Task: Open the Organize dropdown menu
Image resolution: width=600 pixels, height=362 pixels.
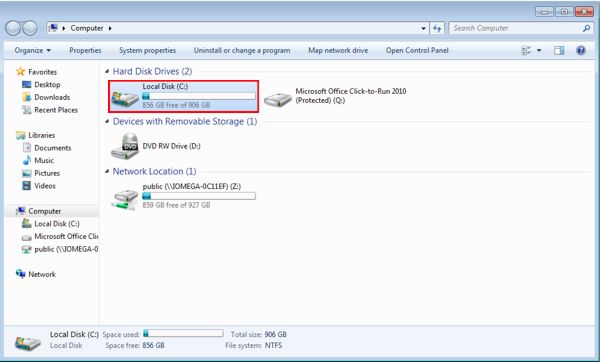Action: [33, 51]
